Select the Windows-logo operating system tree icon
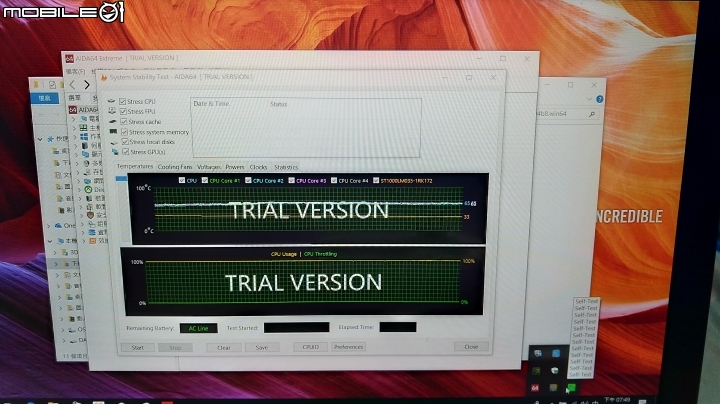Screen dimensions: 720x404 coord(84,137)
